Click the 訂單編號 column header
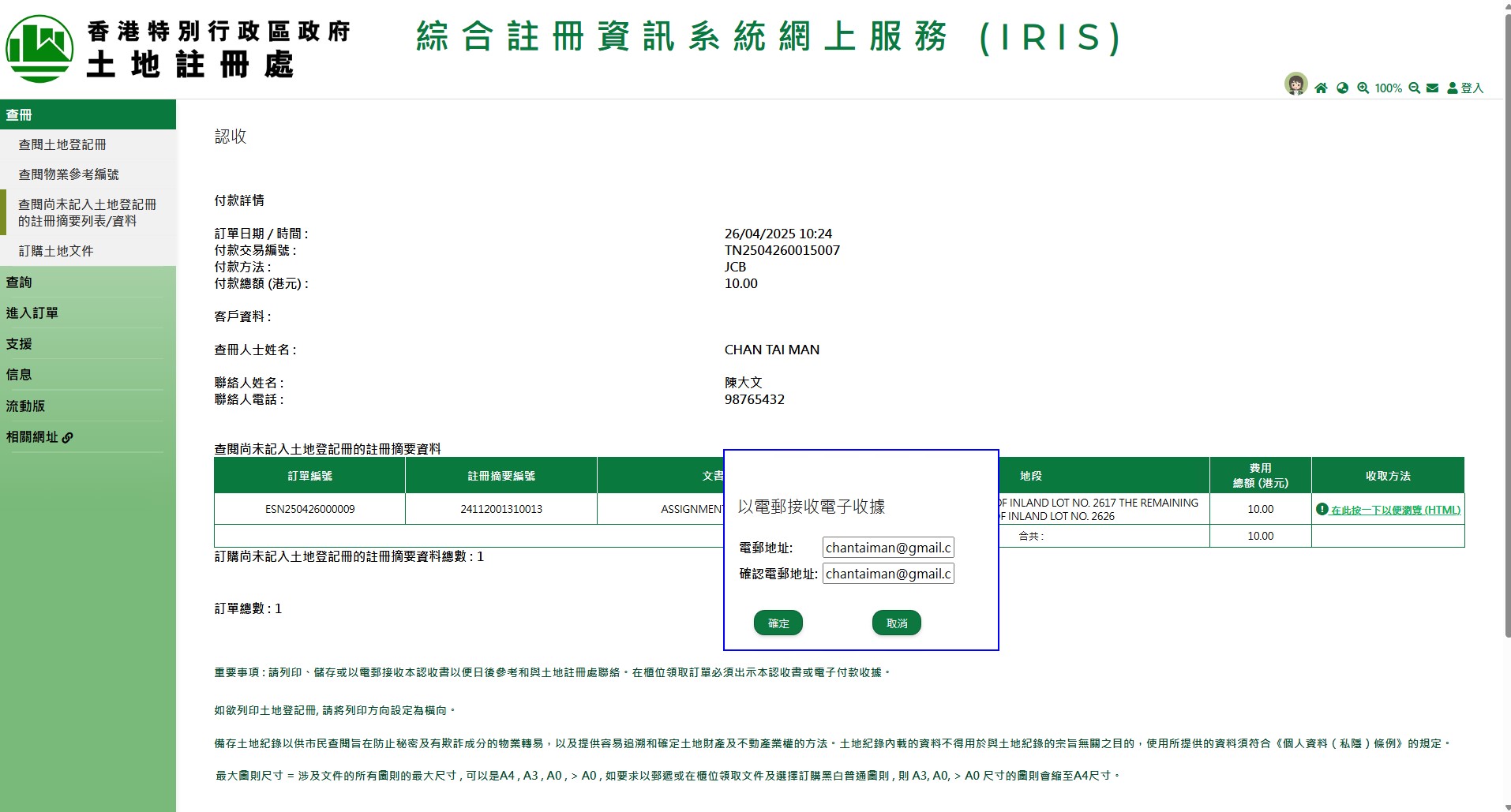 (x=310, y=476)
